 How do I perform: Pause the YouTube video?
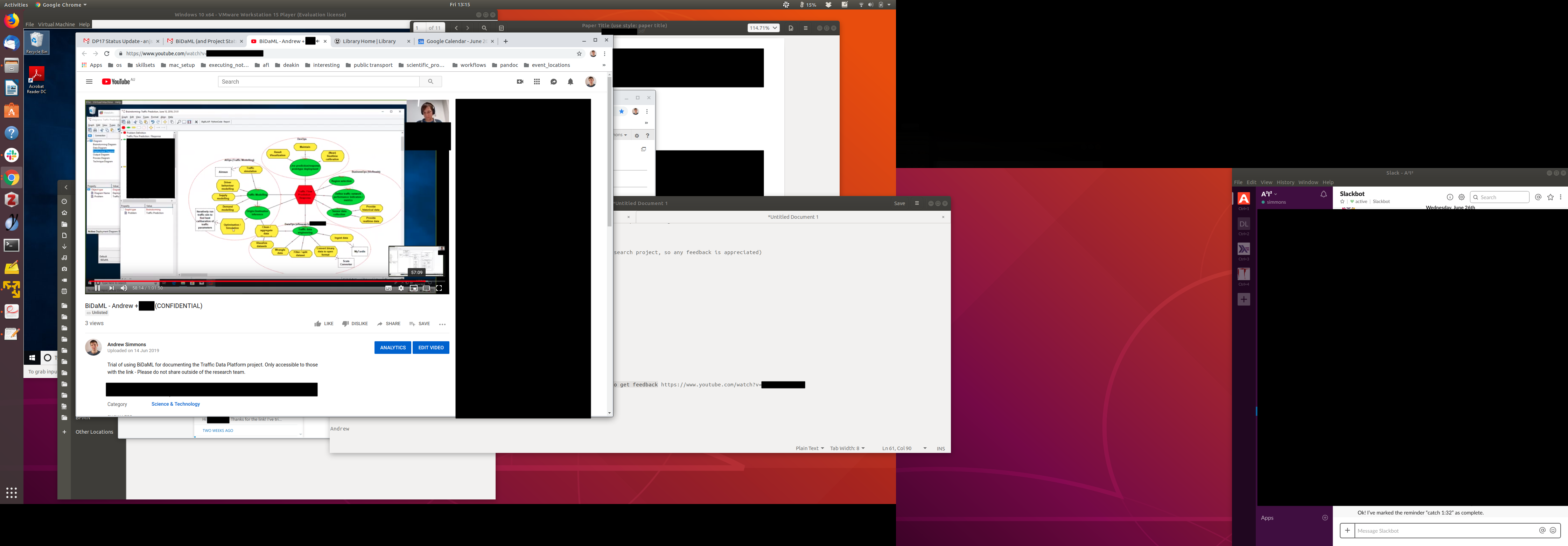click(97, 288)
